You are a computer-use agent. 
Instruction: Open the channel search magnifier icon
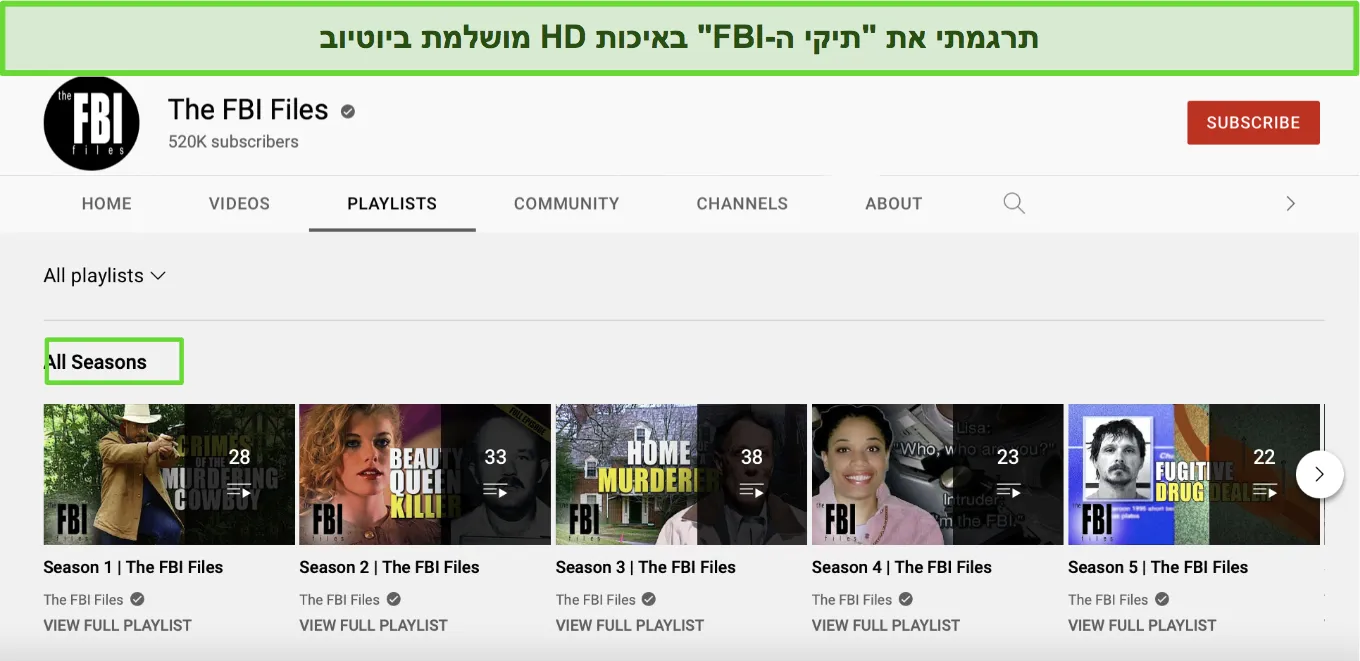[x=1014, y=203]
